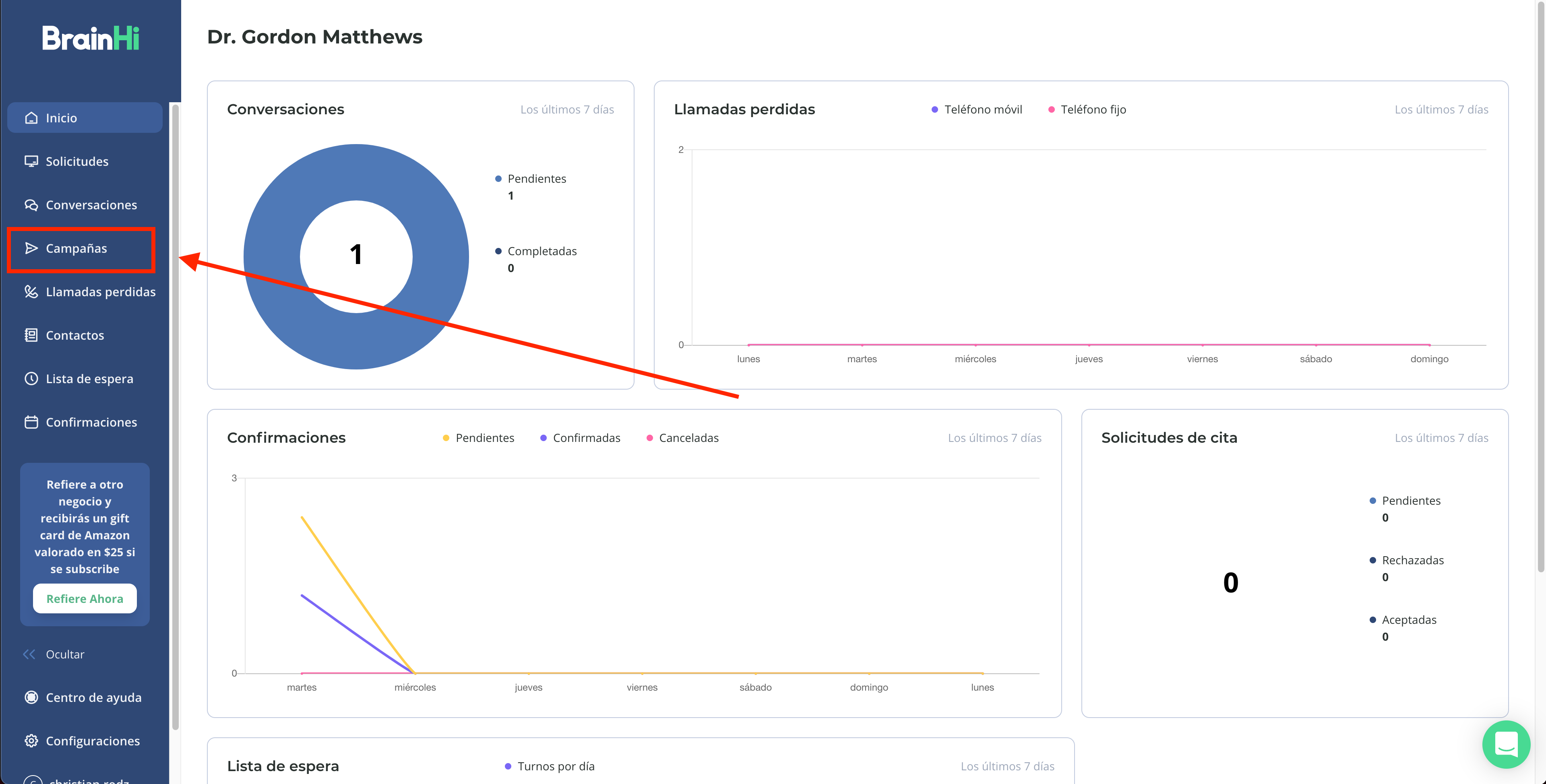Select the Campañas paper plane icon
The height and width of the screenshot is (784, 1546).
(31, 248)
